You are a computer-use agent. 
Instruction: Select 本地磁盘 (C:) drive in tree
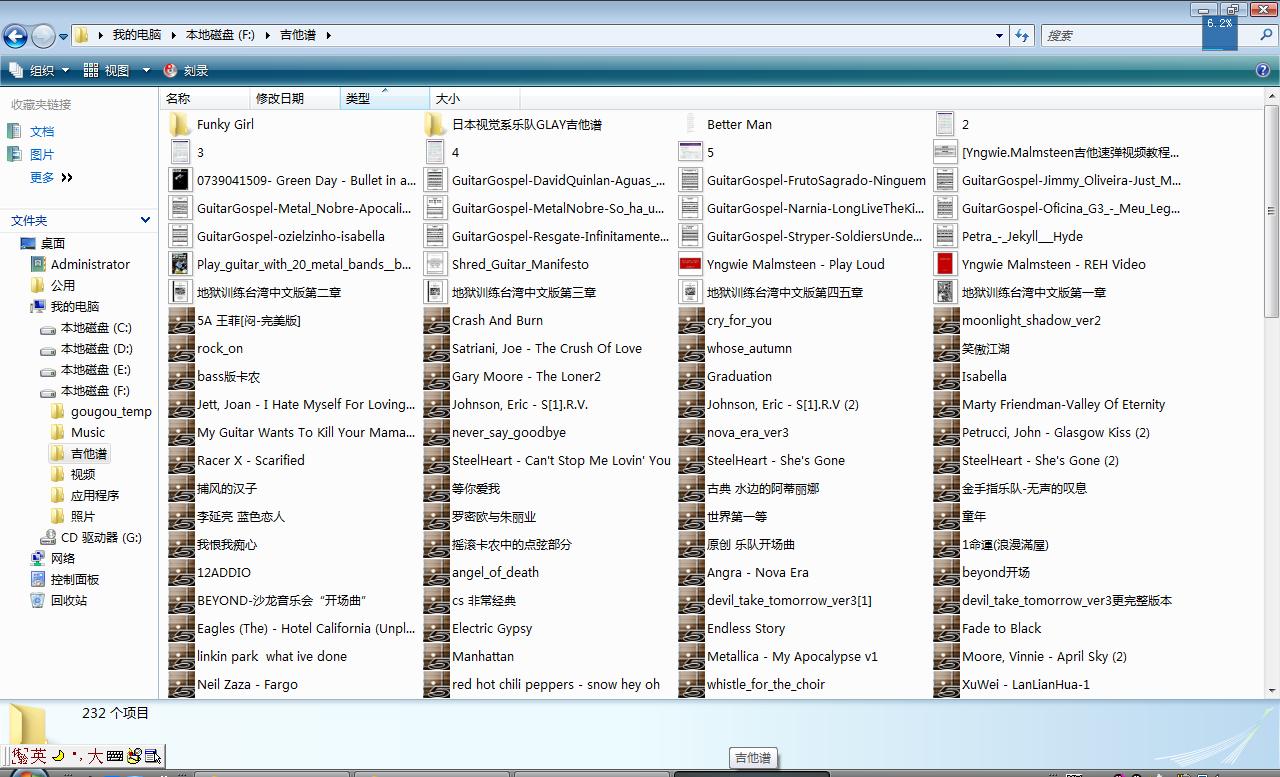(86, 327)
